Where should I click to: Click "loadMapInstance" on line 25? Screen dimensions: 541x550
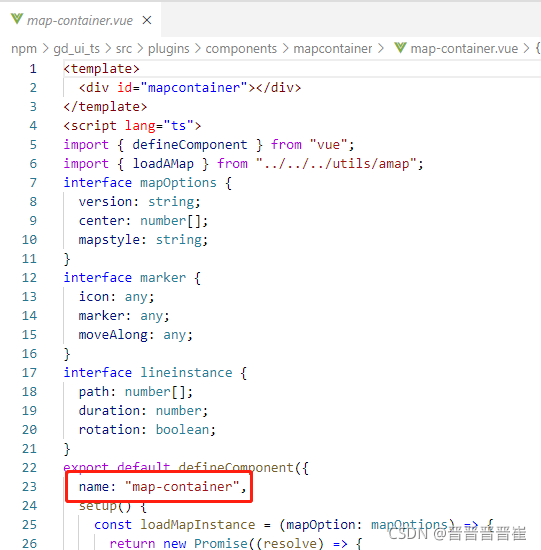pyautogui.click(x=198, y=525)
